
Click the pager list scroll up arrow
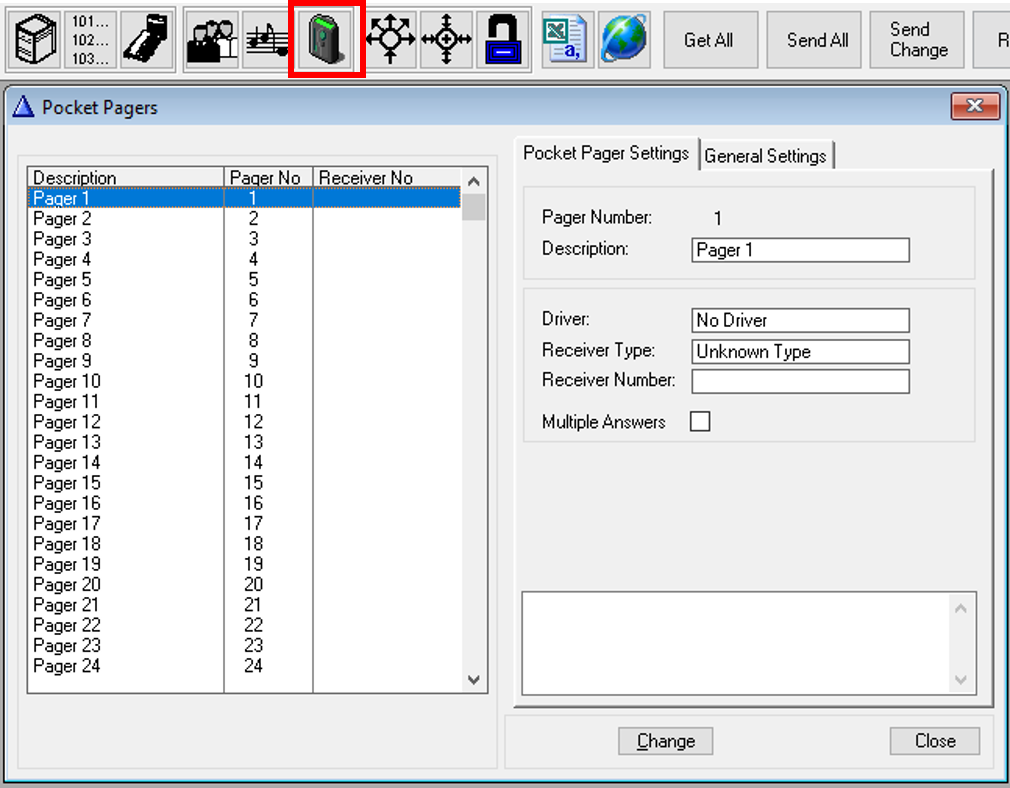point(474,181)
